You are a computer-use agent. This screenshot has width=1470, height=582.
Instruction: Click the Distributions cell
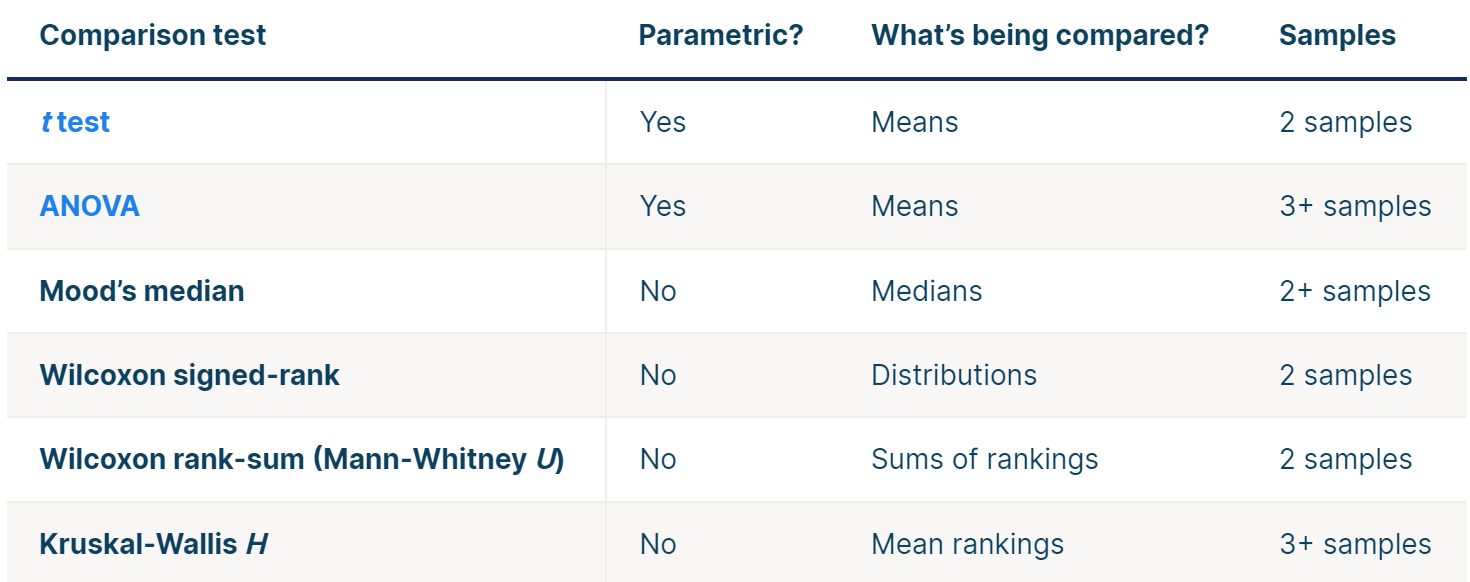coord(954,375)
